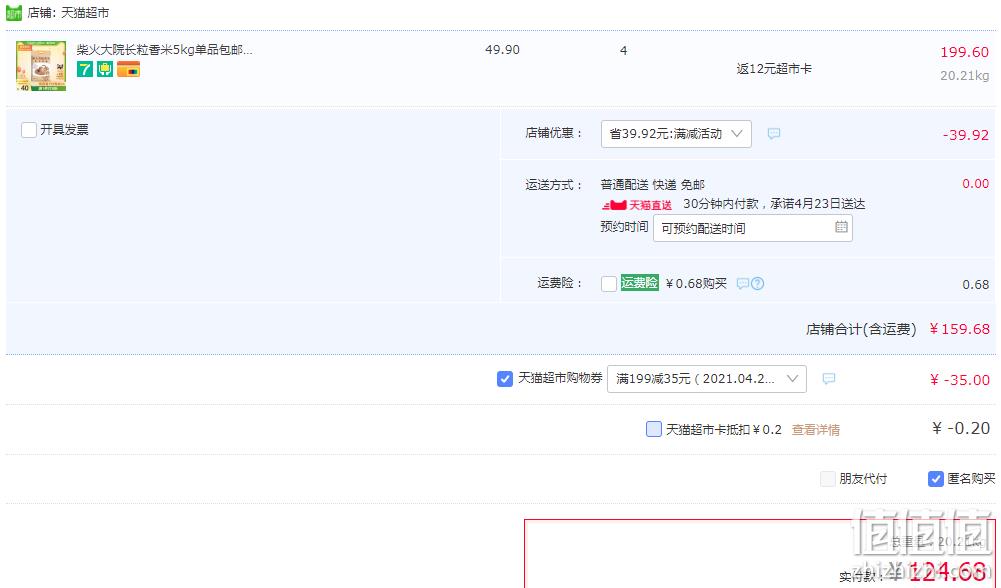Click the 0.00 shipping fee amount
The width and height of the screenshot is (1001, 588).
pos(975,184)
